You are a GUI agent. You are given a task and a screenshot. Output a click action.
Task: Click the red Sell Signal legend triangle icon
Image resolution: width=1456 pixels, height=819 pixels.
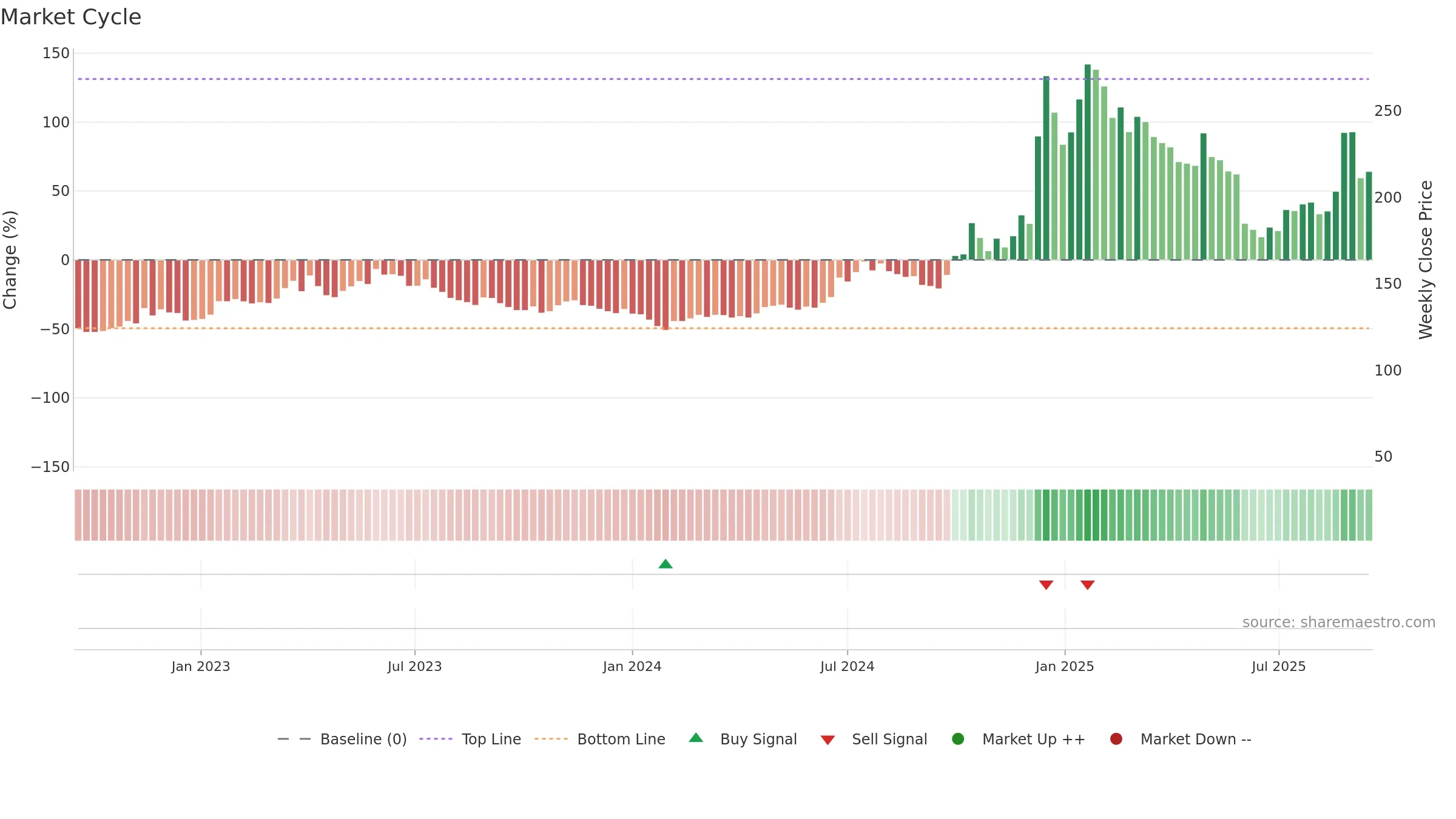827,740
